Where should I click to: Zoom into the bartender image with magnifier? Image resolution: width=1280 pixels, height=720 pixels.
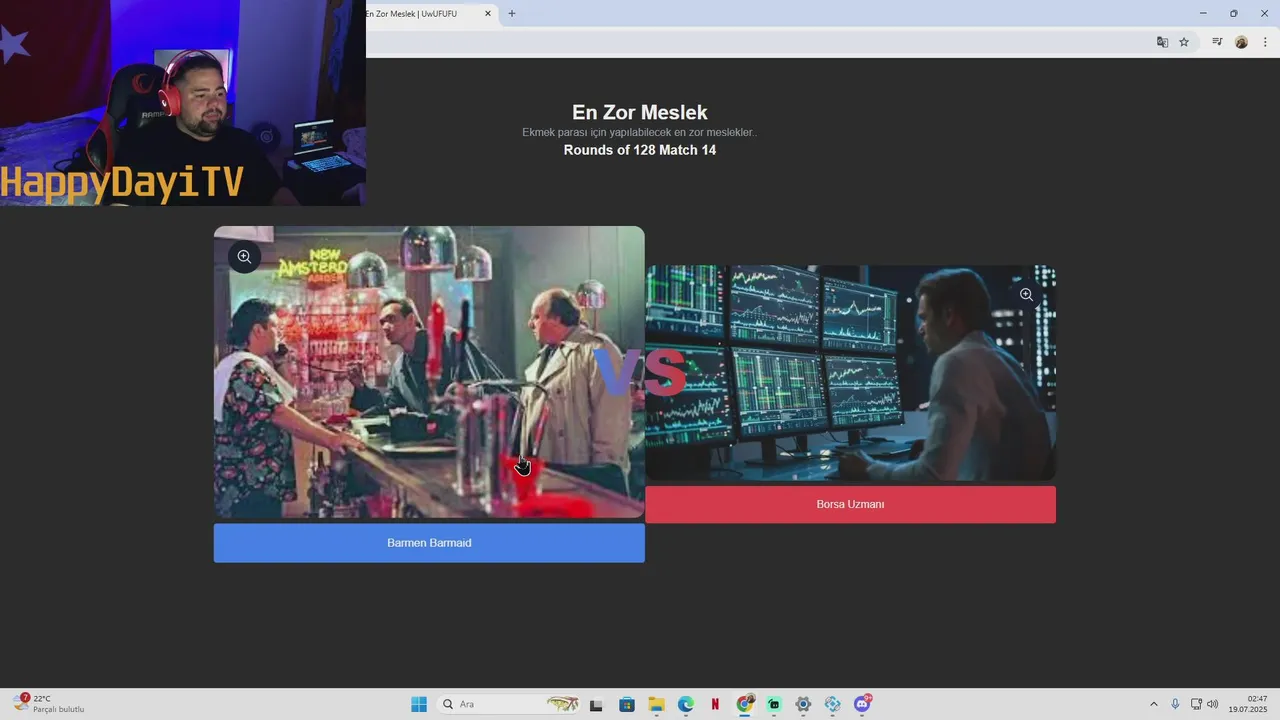pos(244,257)
